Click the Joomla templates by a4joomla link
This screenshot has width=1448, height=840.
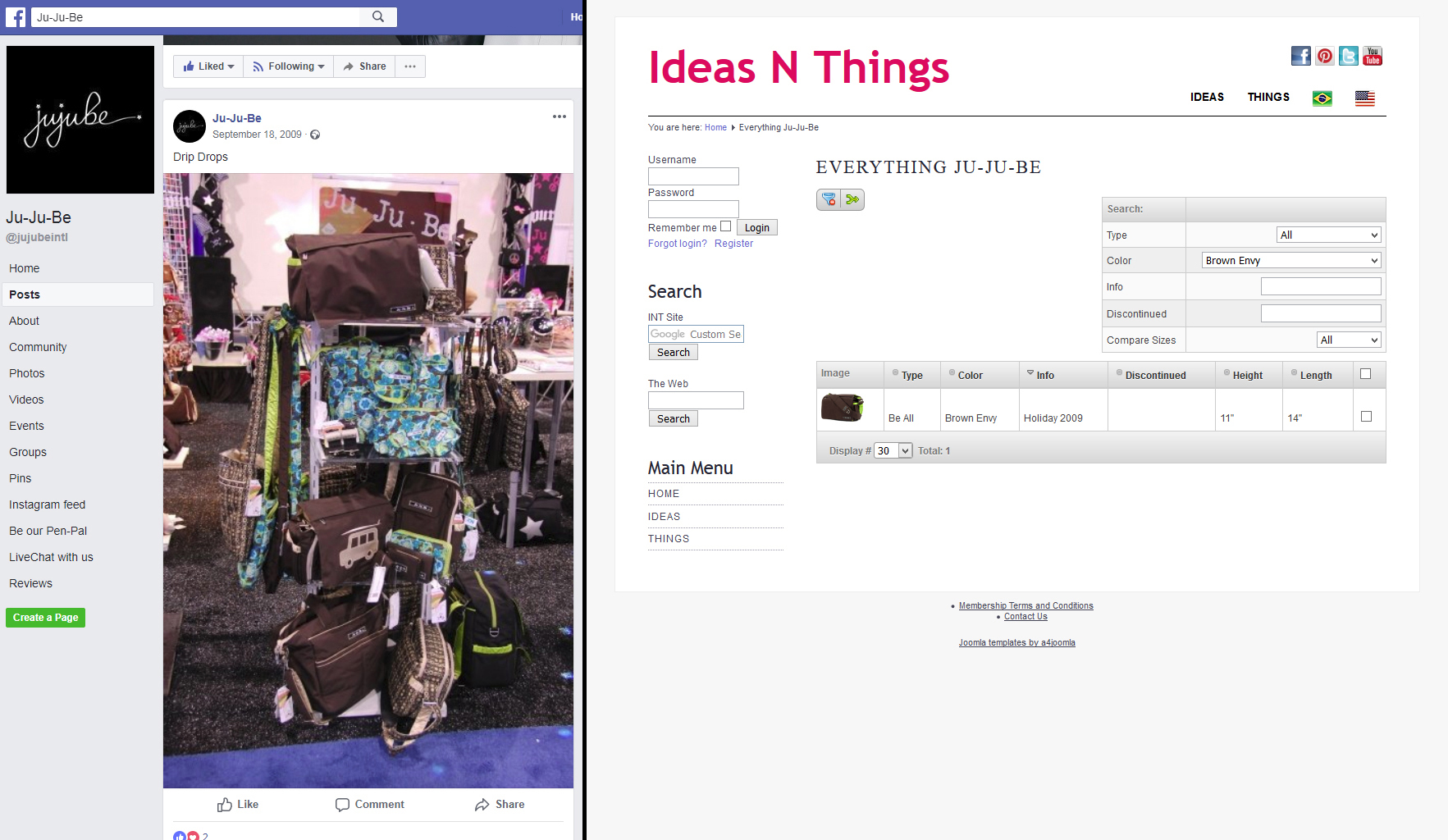[1017, 642]
